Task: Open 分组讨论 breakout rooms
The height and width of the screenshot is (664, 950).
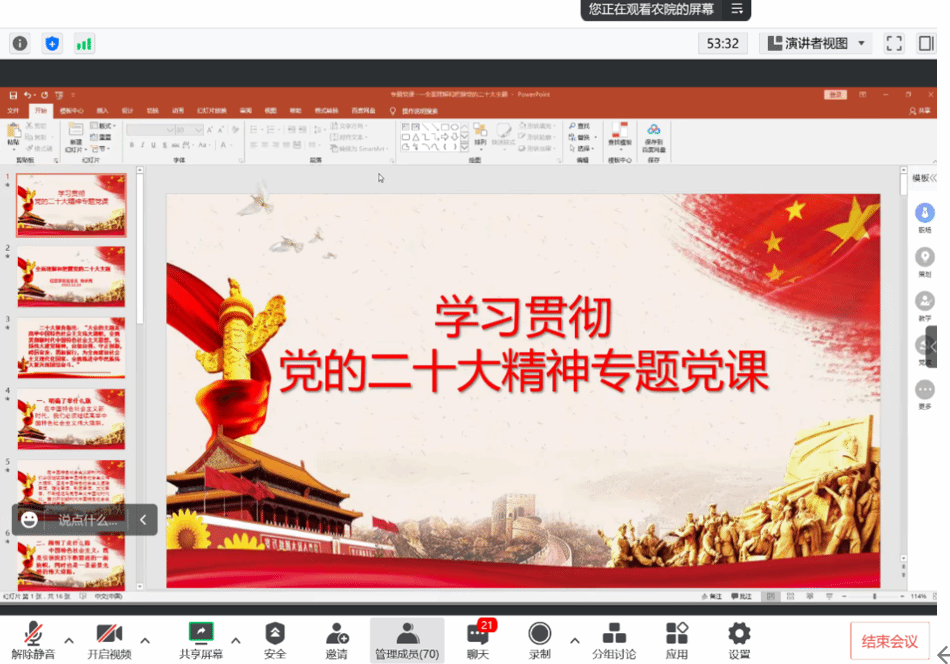Action: (x=613, y=640)
